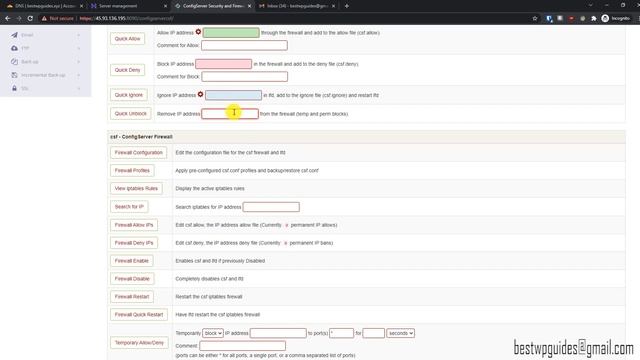Focus the to port(s) field

click(341, 333)
